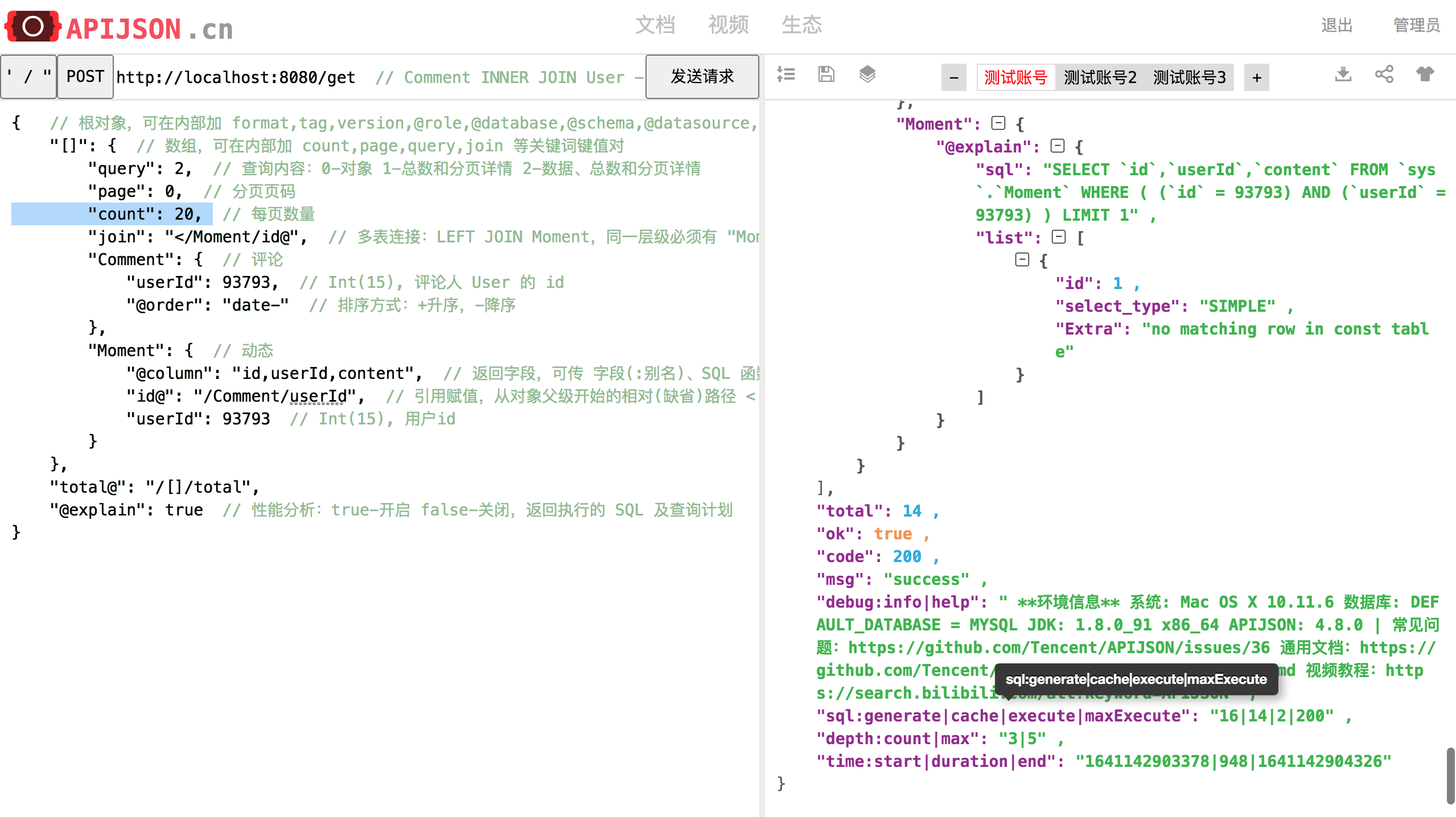The image size is (1456, 817).
Task: Click the minus remove-account button
Action: [954, 77]
